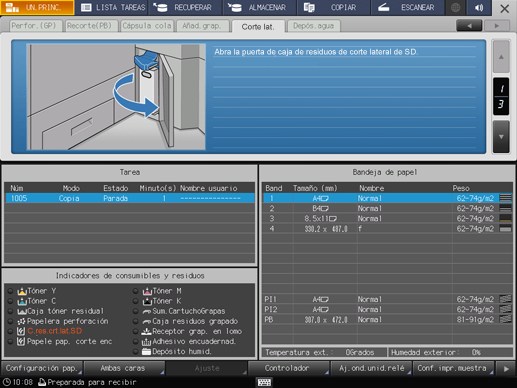Click tray 3 paper level indicator

click(x=505, y=219)
